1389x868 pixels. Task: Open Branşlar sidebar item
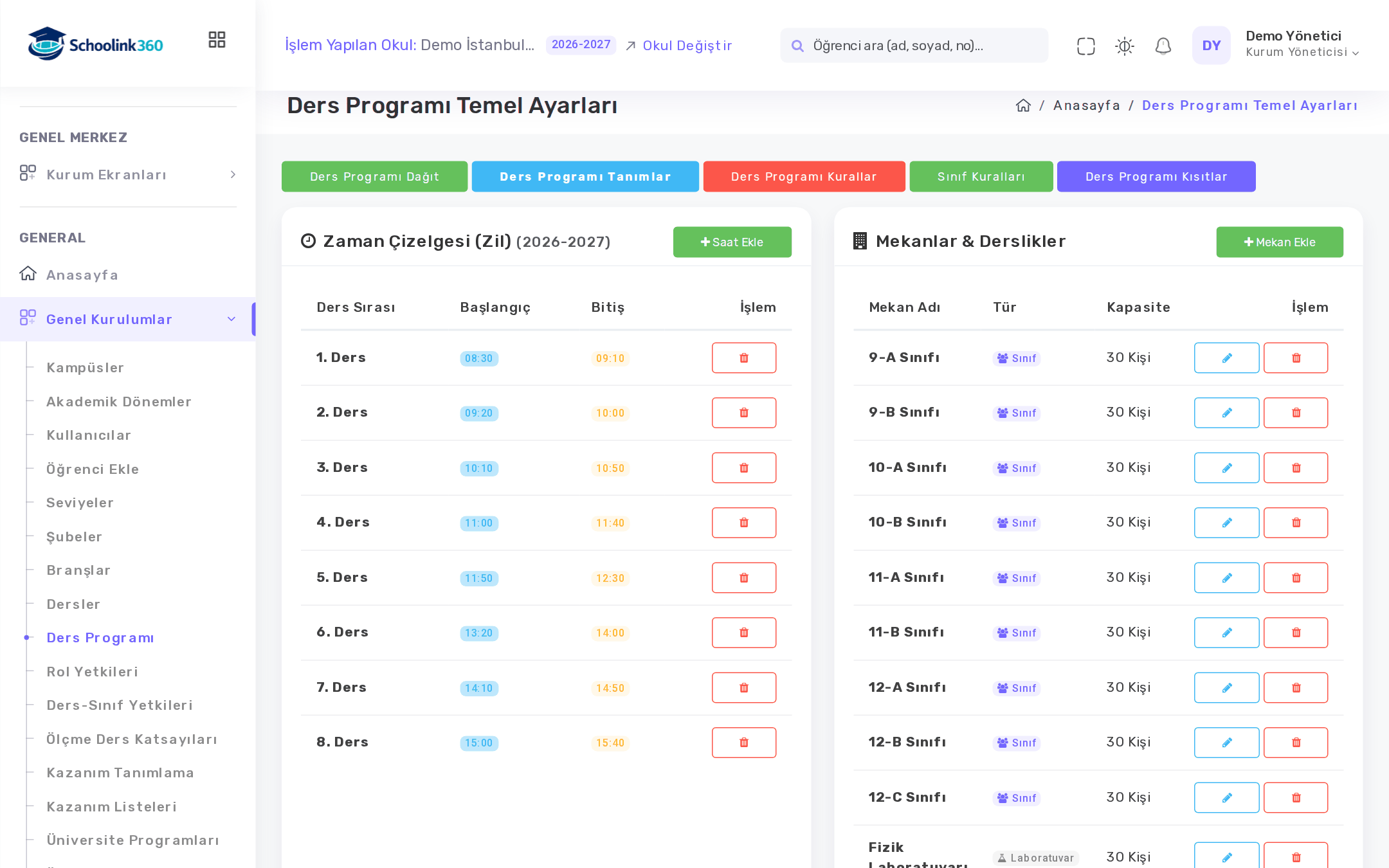pos(78,570)
